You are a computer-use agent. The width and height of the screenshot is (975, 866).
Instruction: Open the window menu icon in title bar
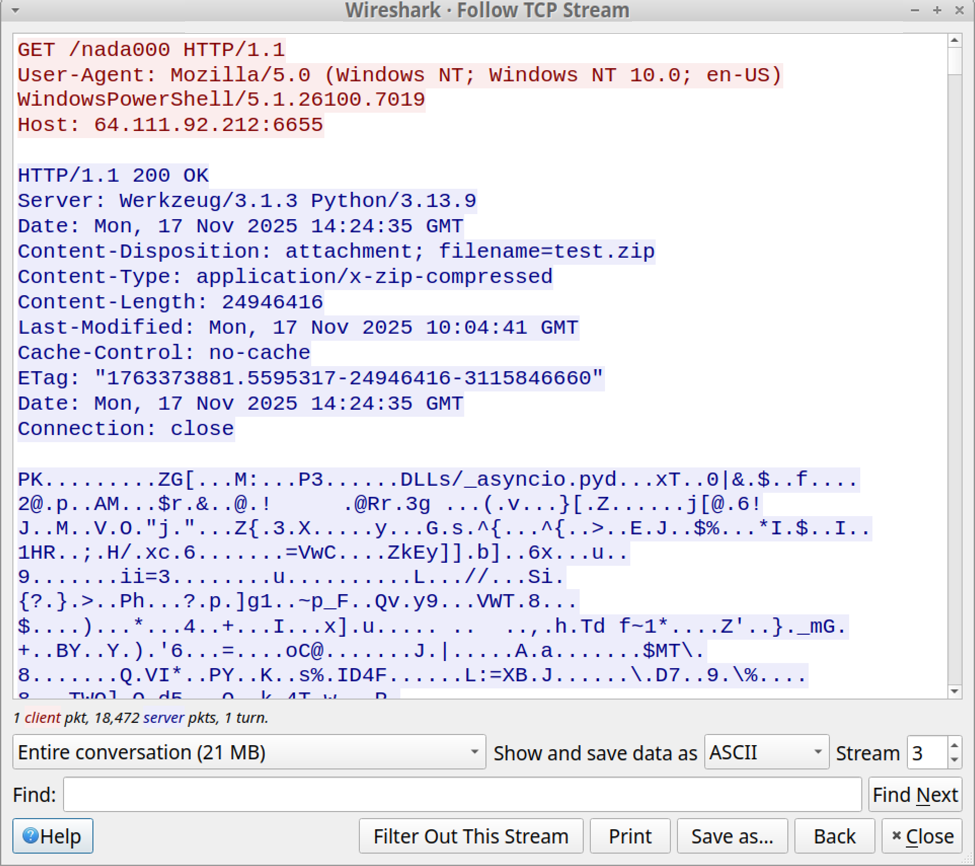[x=14, y=10]
